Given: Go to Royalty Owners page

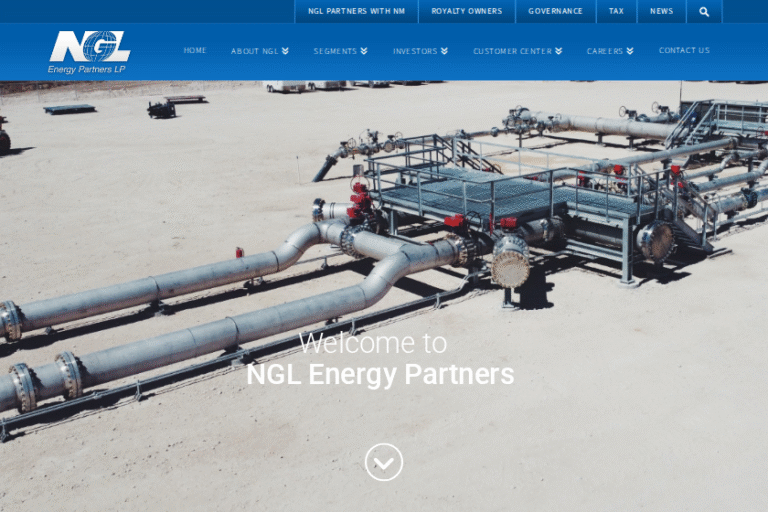Looking at the screenshot, I should pos(467,11).
